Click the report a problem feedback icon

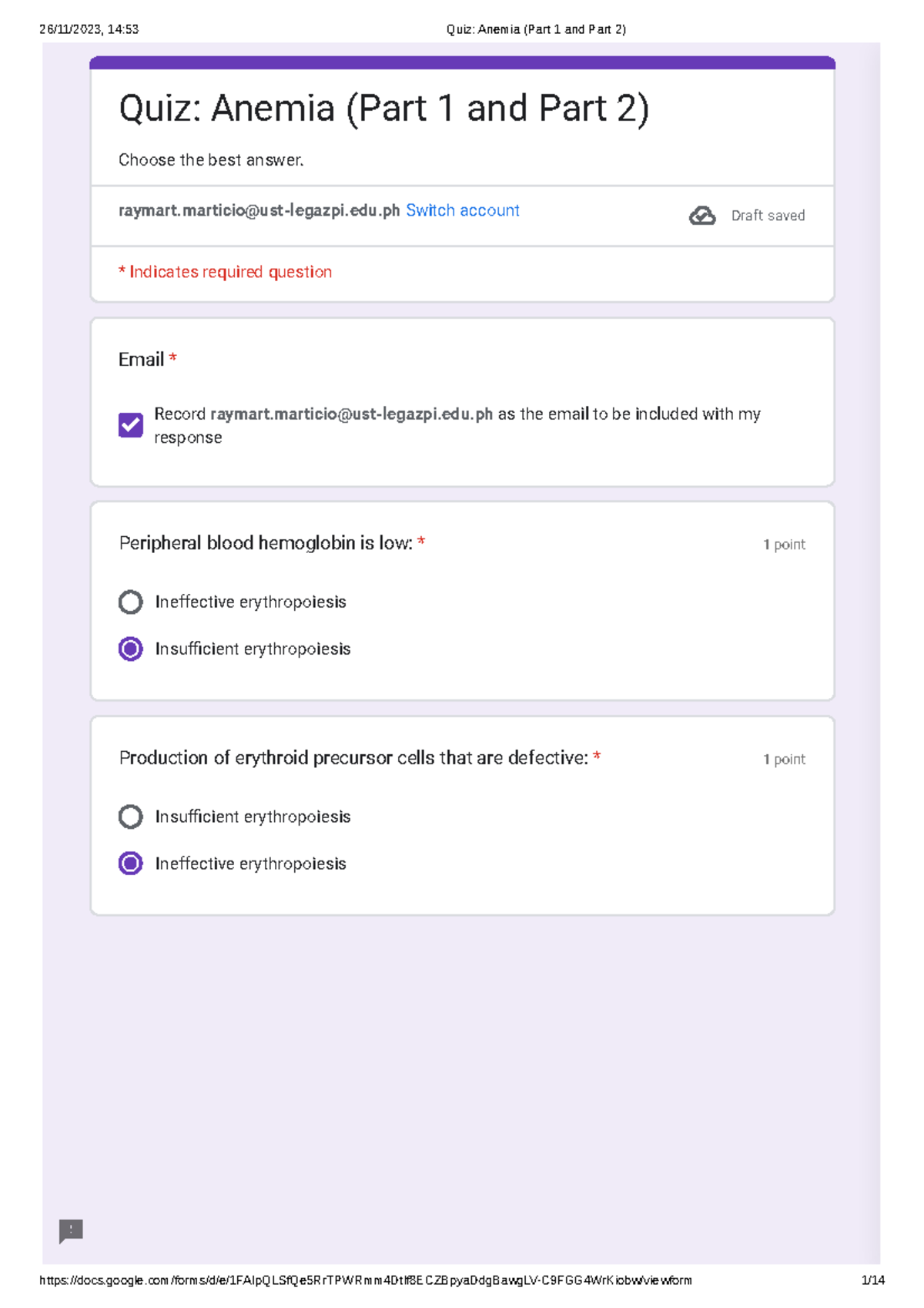click(x=71, y=1230)
